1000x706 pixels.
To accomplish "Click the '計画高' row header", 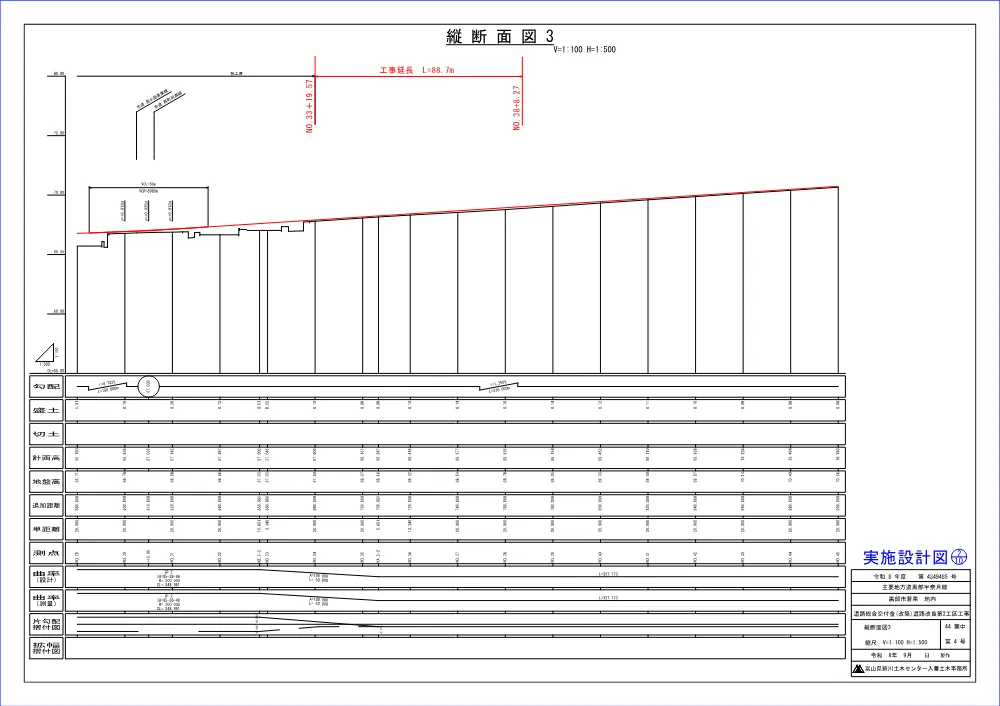I will (x=47, y=458).
